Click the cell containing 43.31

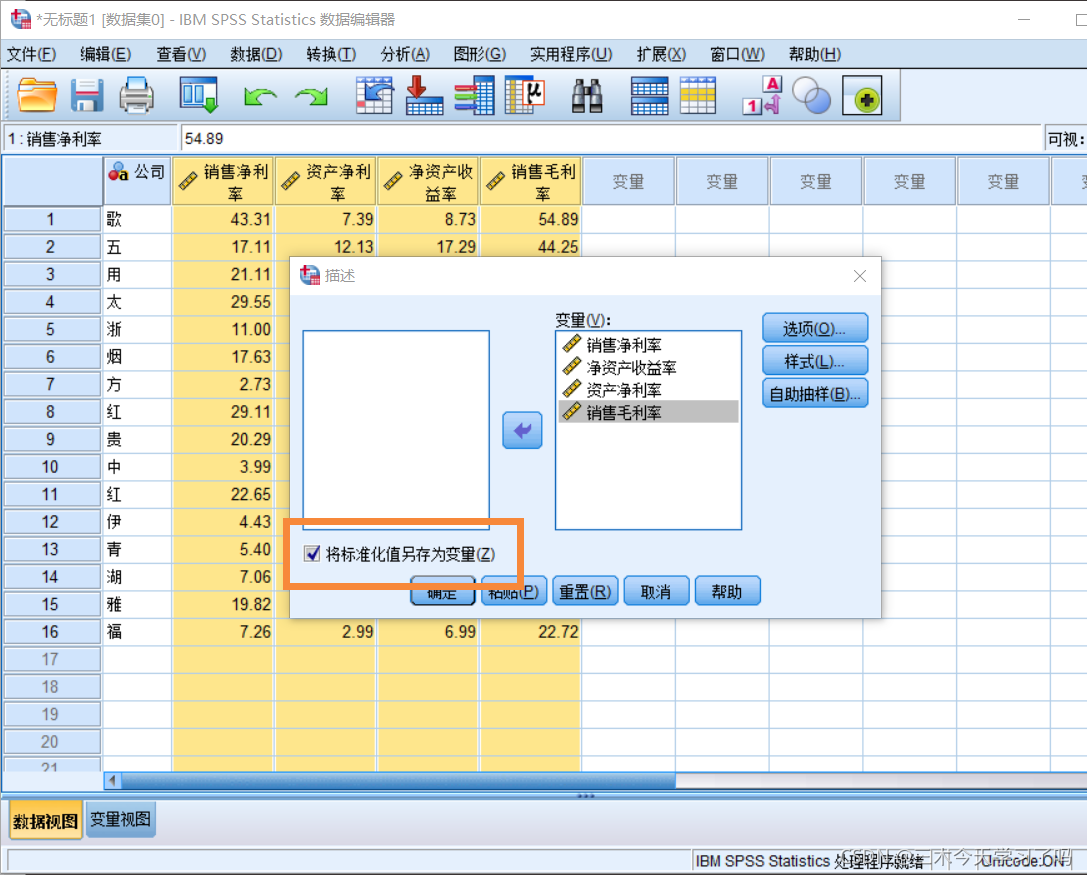pos(223,219)
